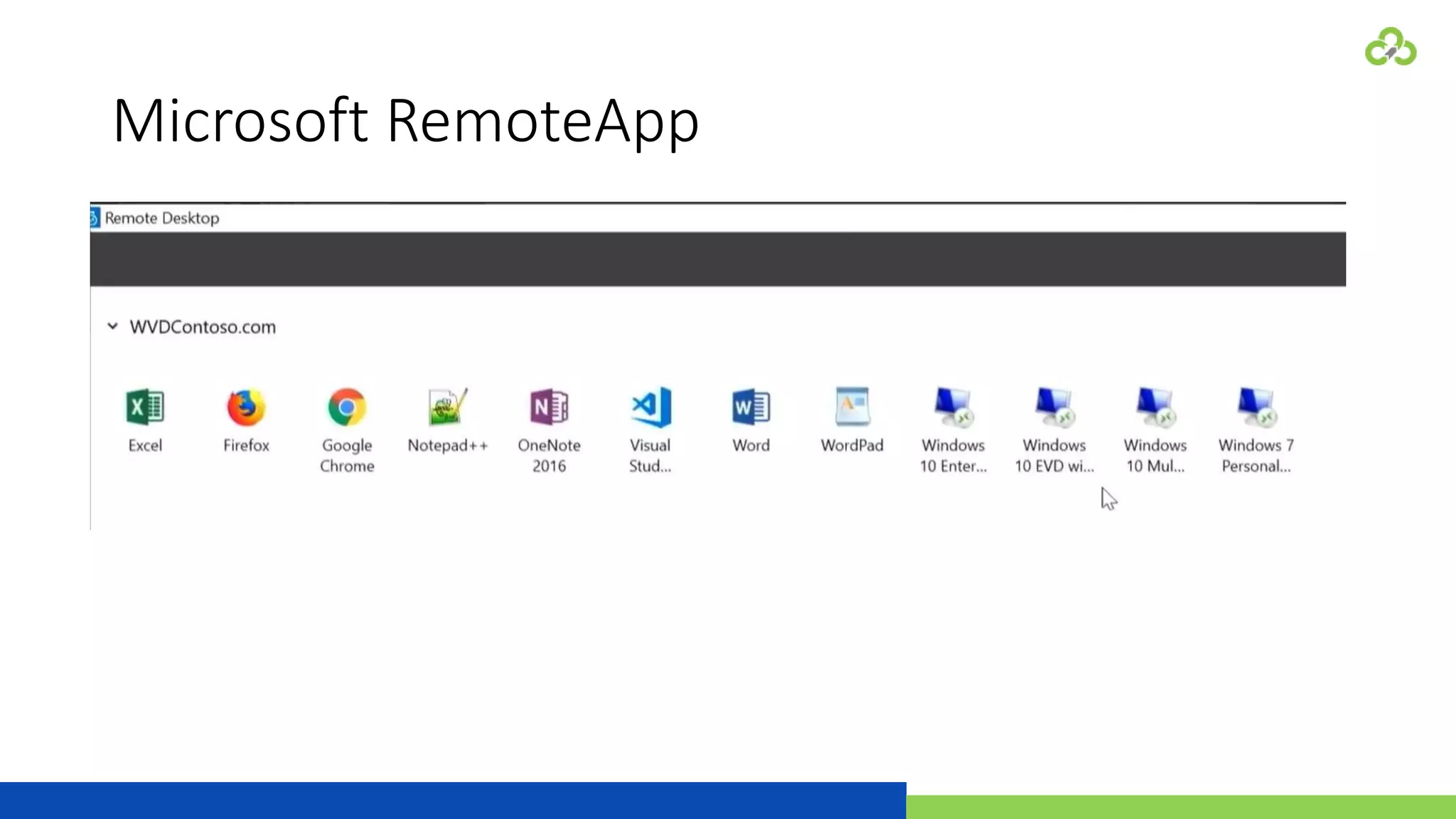
Task: Click the Excel label text
Action: coord(145,445)
